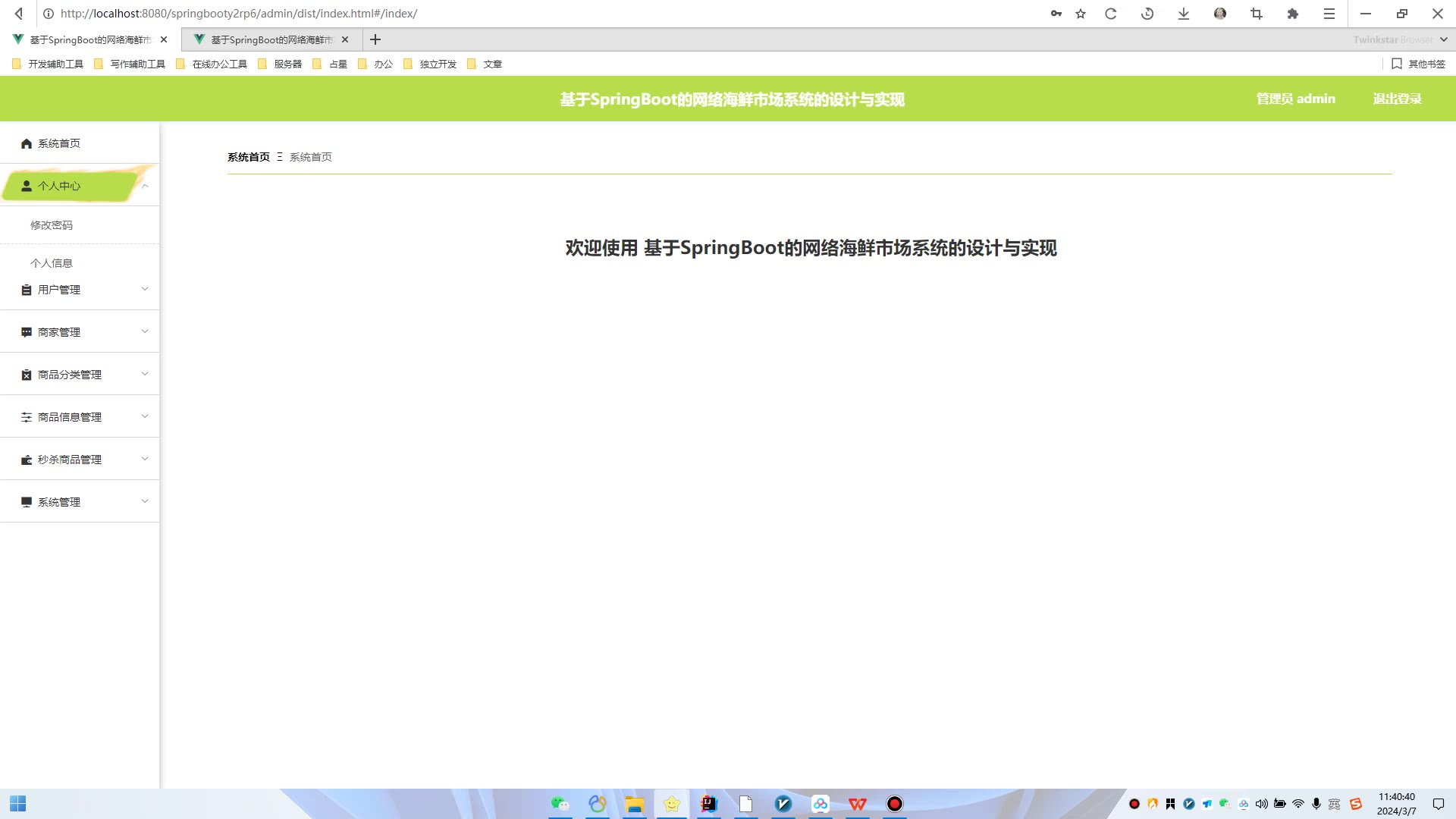Select the first browser tab
1456x819 pixels.
tap(90, 39)
